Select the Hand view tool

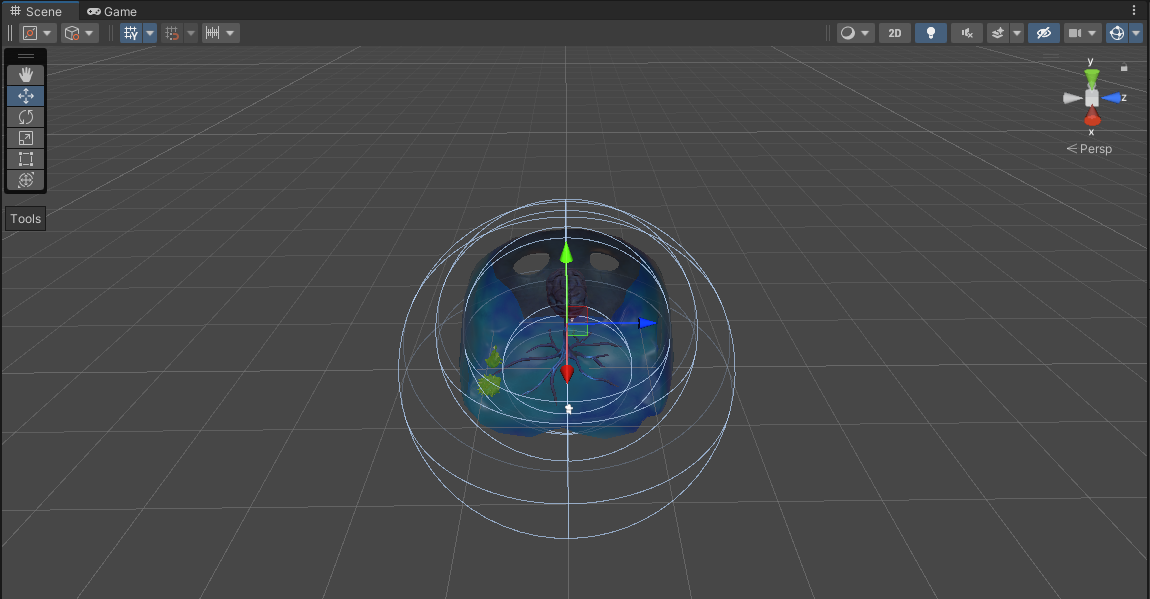click(26, 75)
